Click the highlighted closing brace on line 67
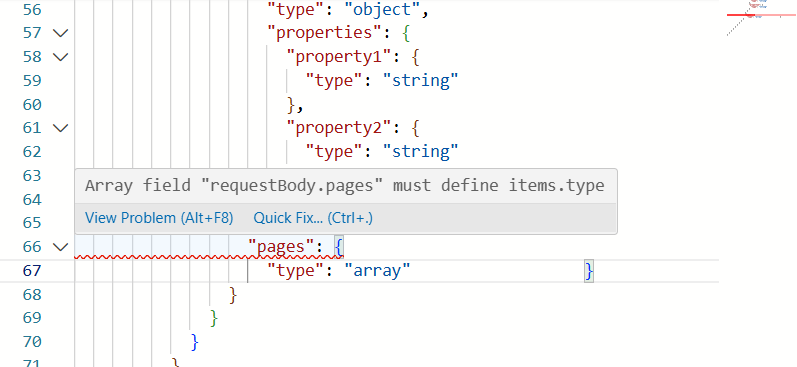The image size is (797, 367). point(589,271)
